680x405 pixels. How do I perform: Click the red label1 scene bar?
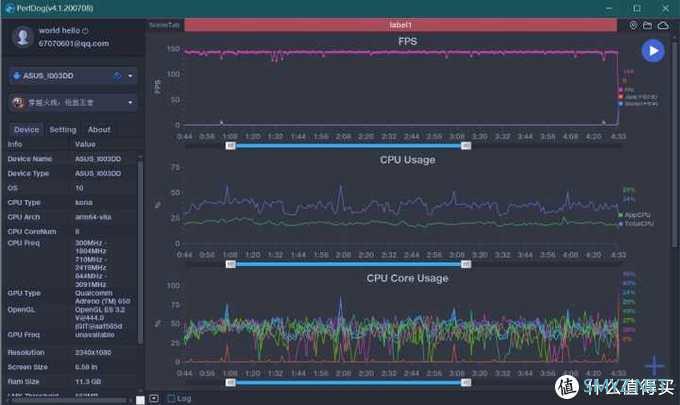tap(400, 25)
